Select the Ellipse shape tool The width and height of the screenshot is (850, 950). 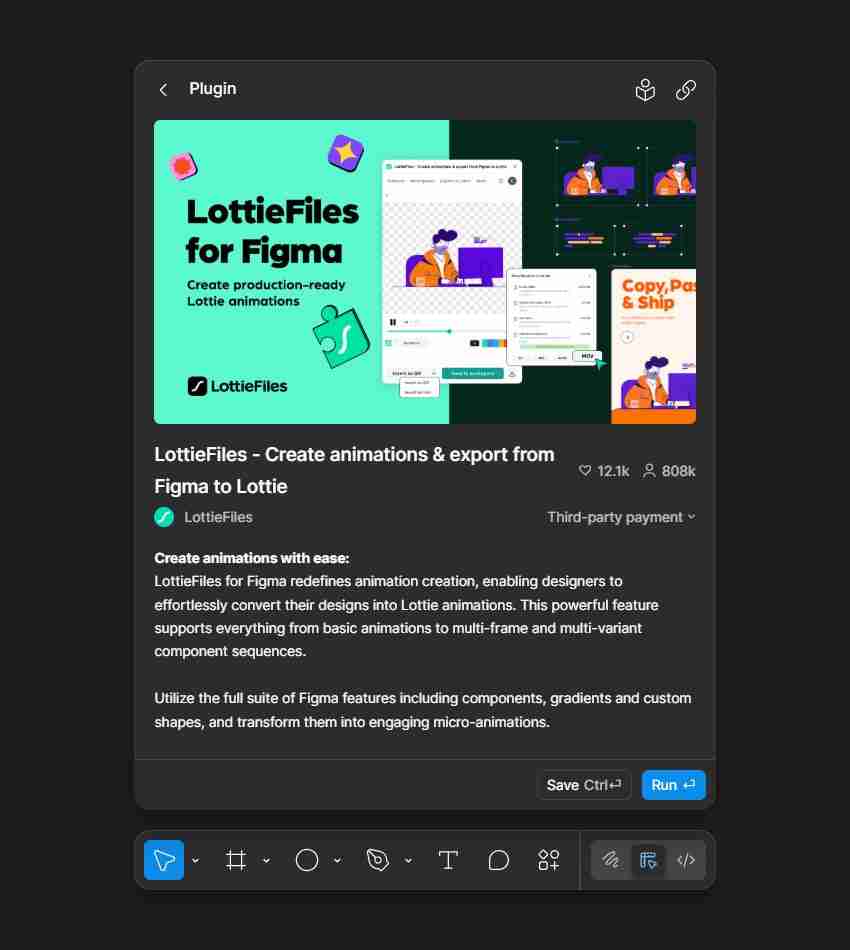[307, 860]
